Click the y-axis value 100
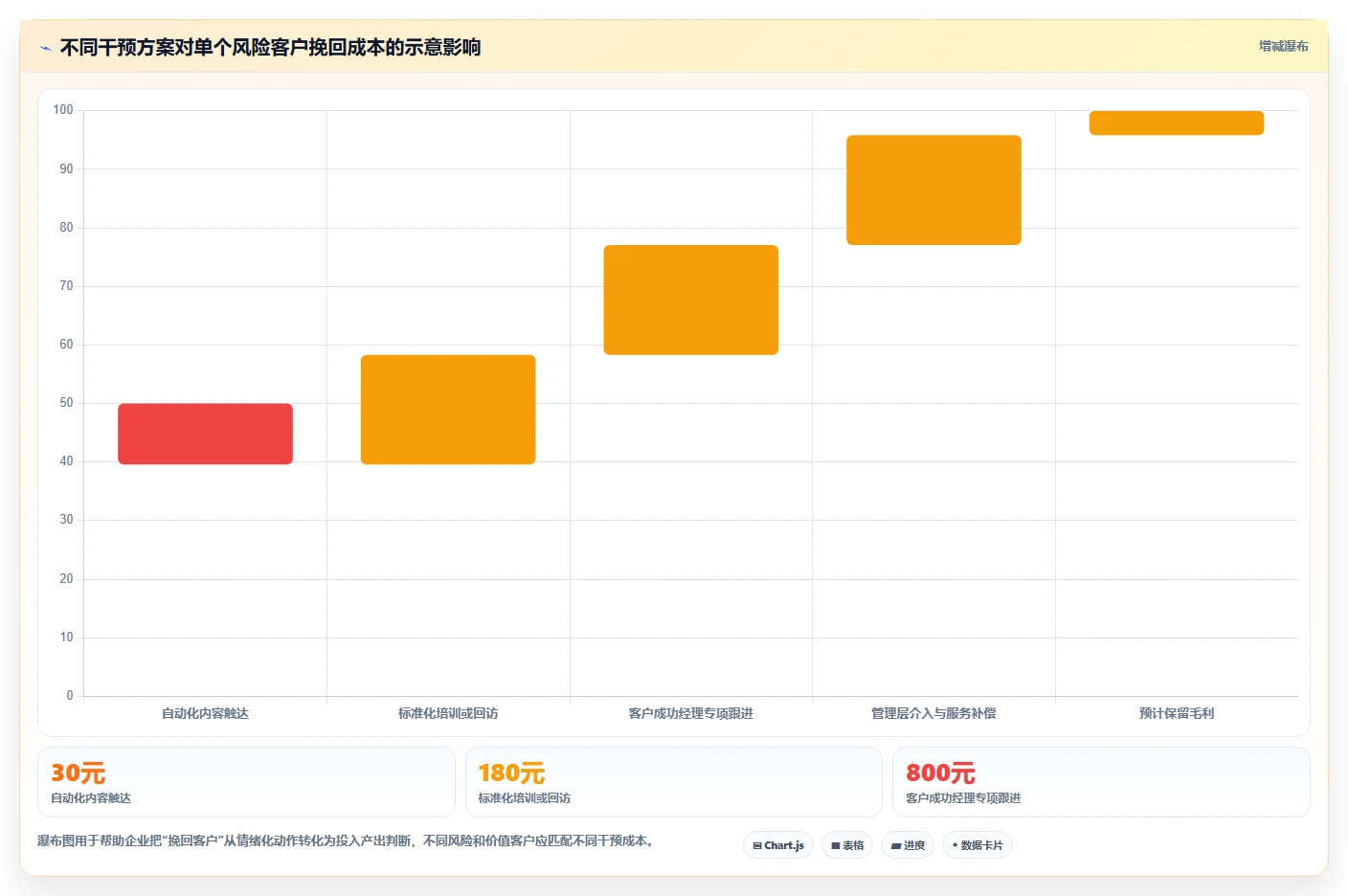The height and width of the screenshot is (896, 1348). (x=63, y=110)
